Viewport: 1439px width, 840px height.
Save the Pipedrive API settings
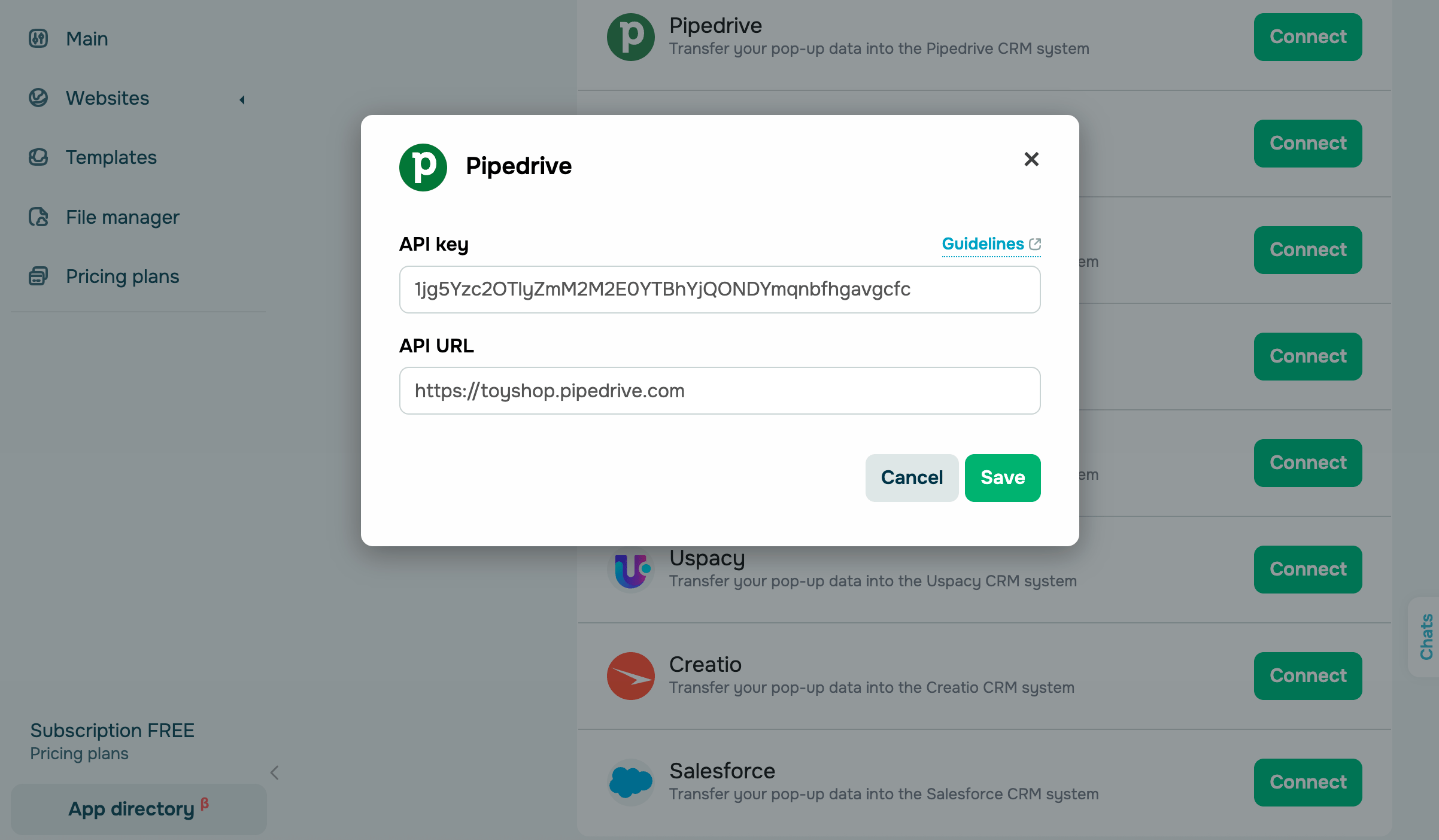[x=1002, y=477]
